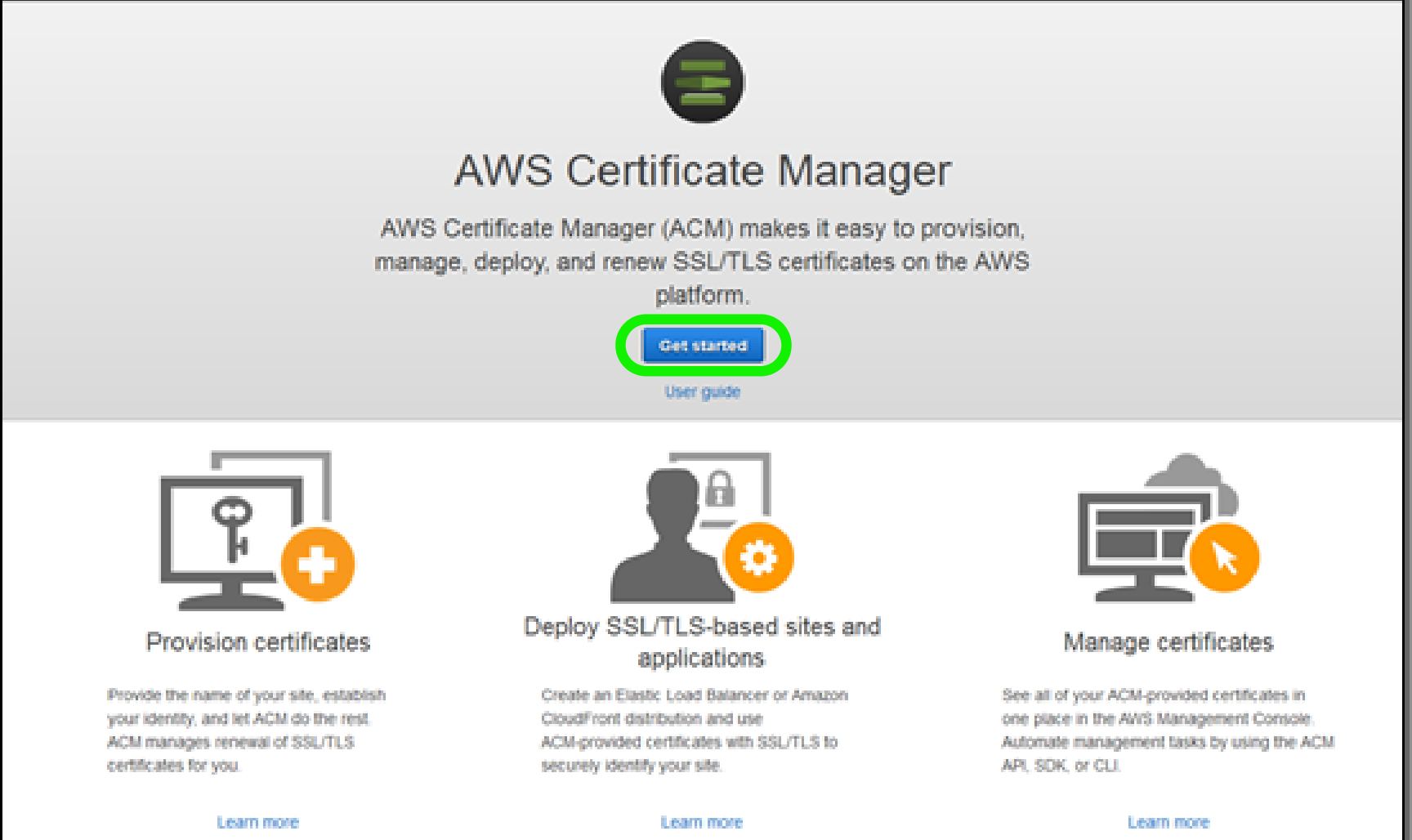
Task: Open the User guide link
Action: (x=703, y=391)
